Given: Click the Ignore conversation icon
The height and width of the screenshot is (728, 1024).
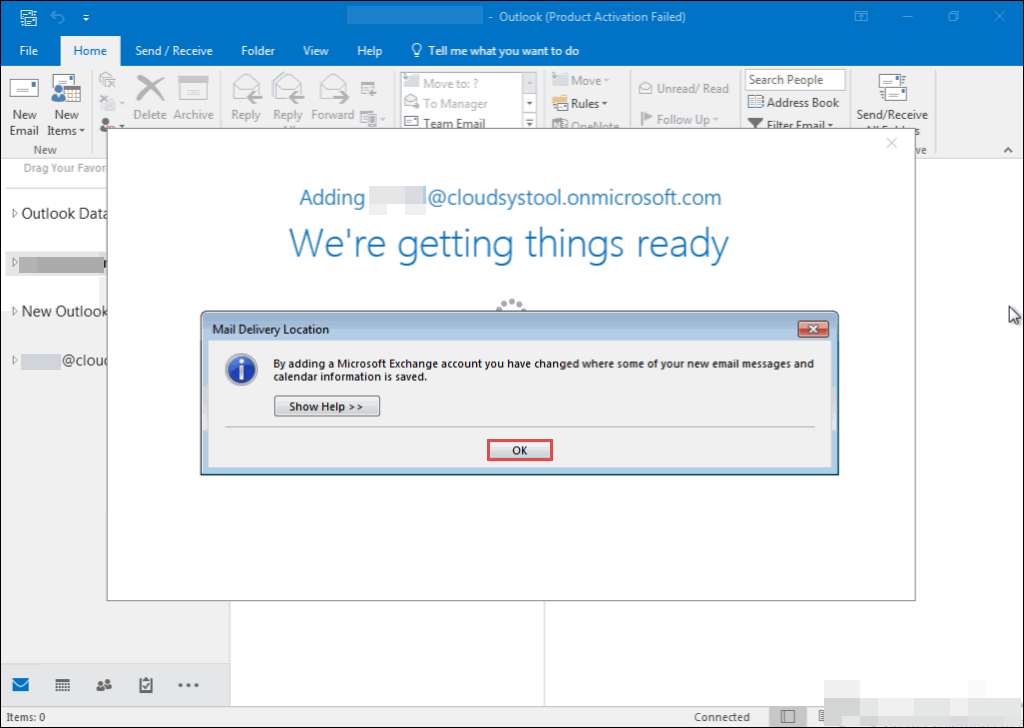Looking at the screenshot, I should click(107, 80).
